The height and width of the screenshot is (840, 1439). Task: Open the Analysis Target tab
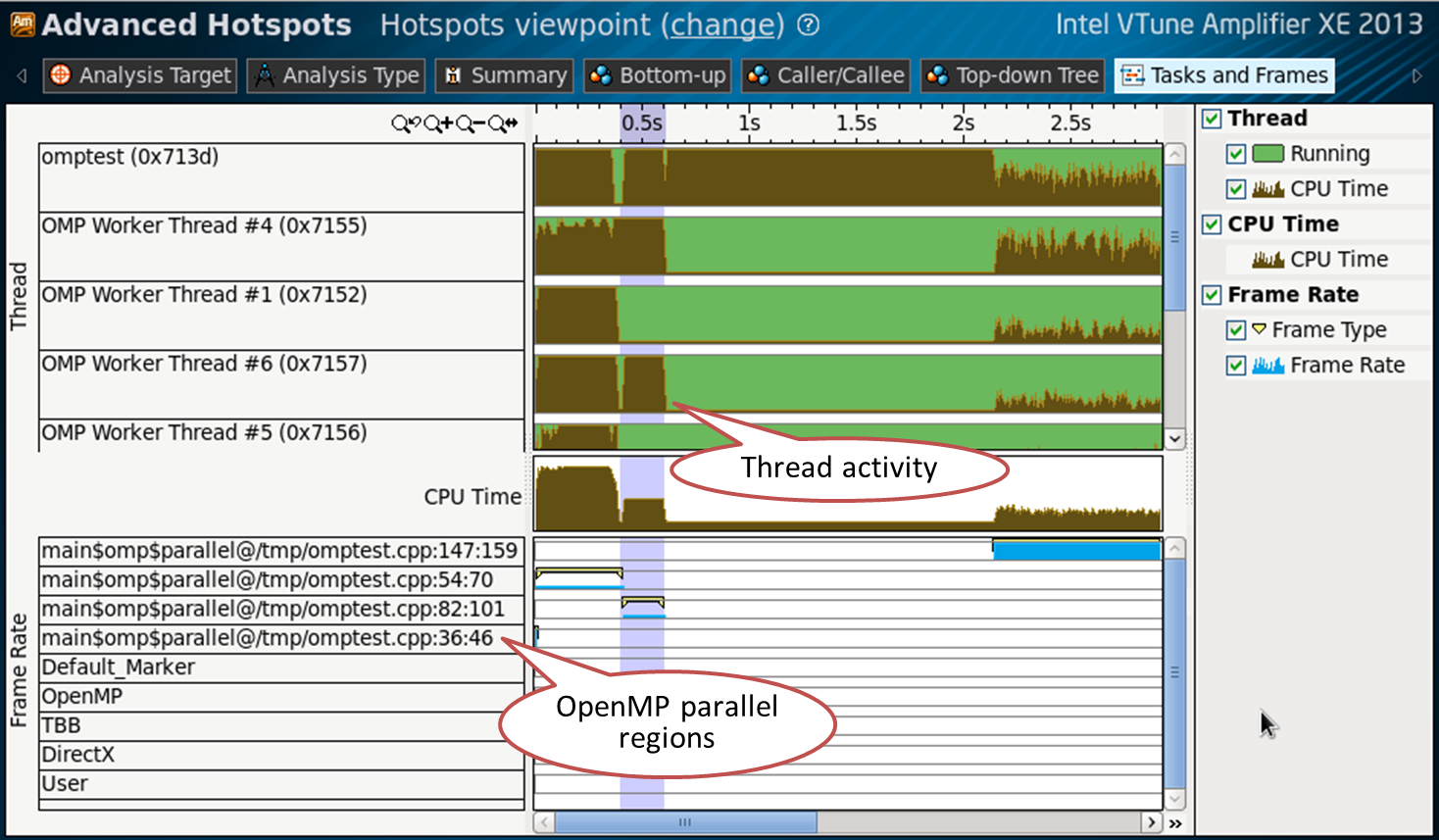point(140,75)
